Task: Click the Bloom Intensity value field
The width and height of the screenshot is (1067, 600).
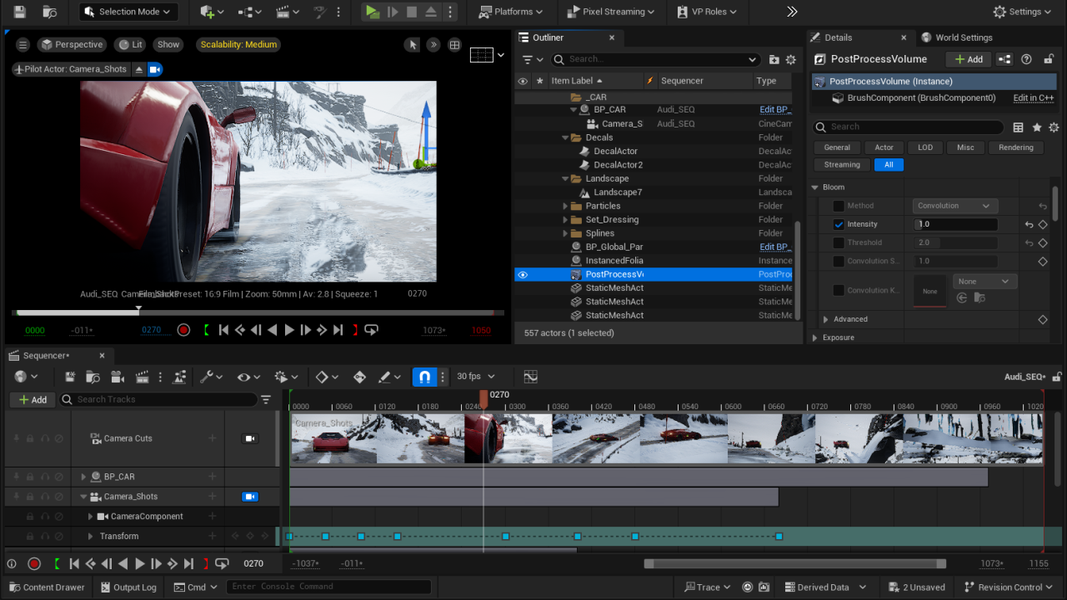Action: pyautogui.click(x=955, y=224)
